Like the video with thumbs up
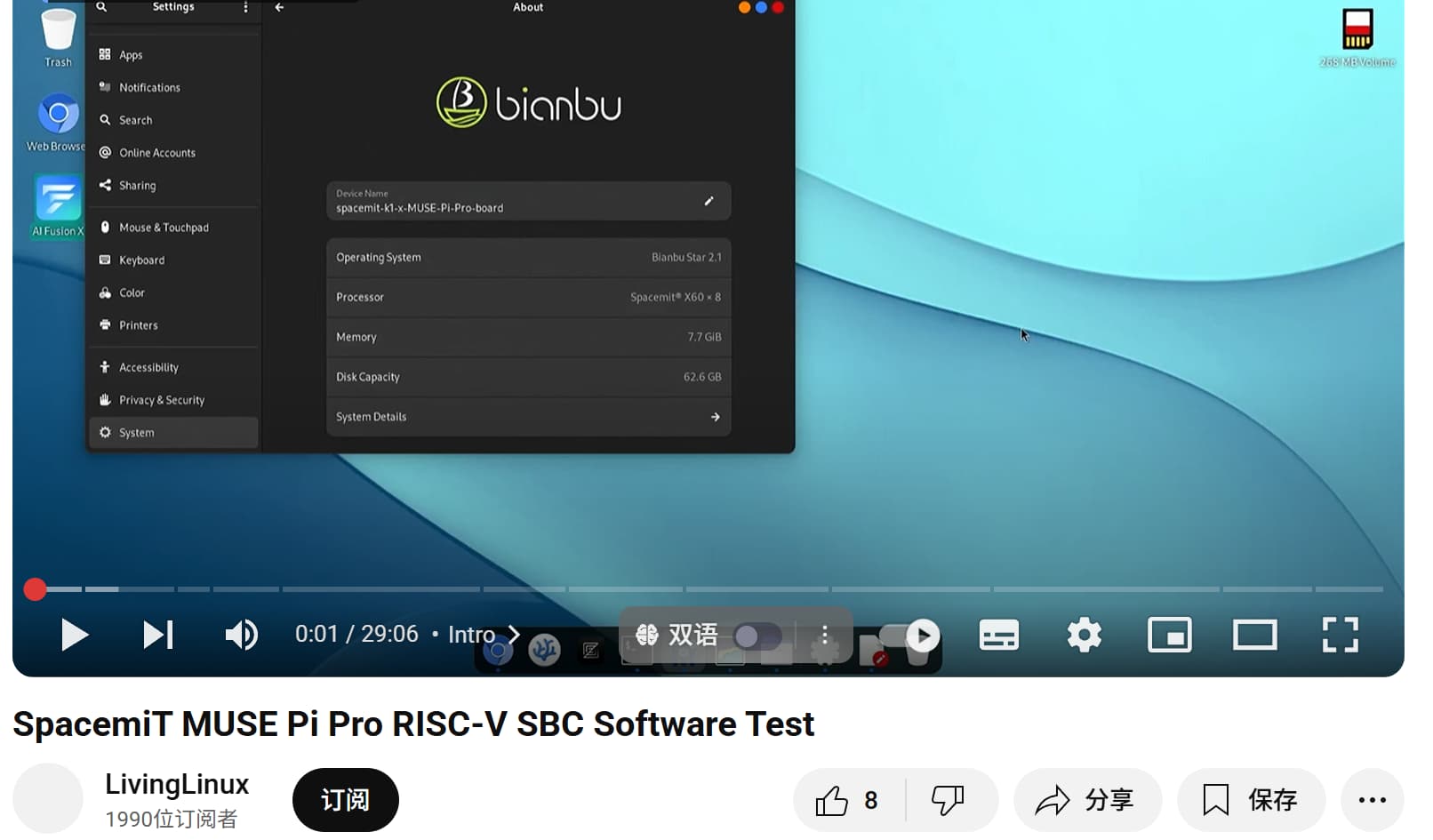This screenshot has width=1433, height=840. (848, 800)
